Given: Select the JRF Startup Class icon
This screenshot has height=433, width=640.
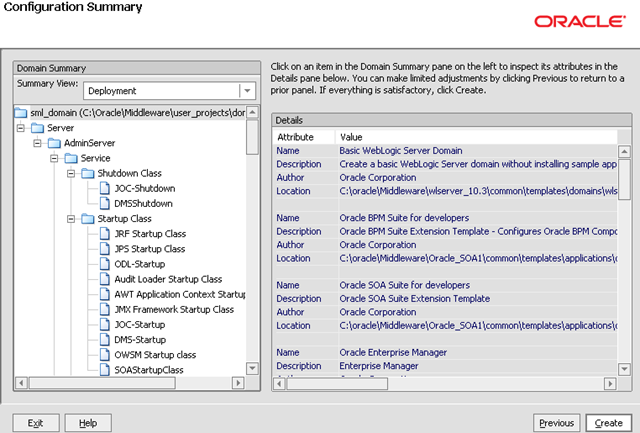Looking at the screenshot, I should point(105,234).
